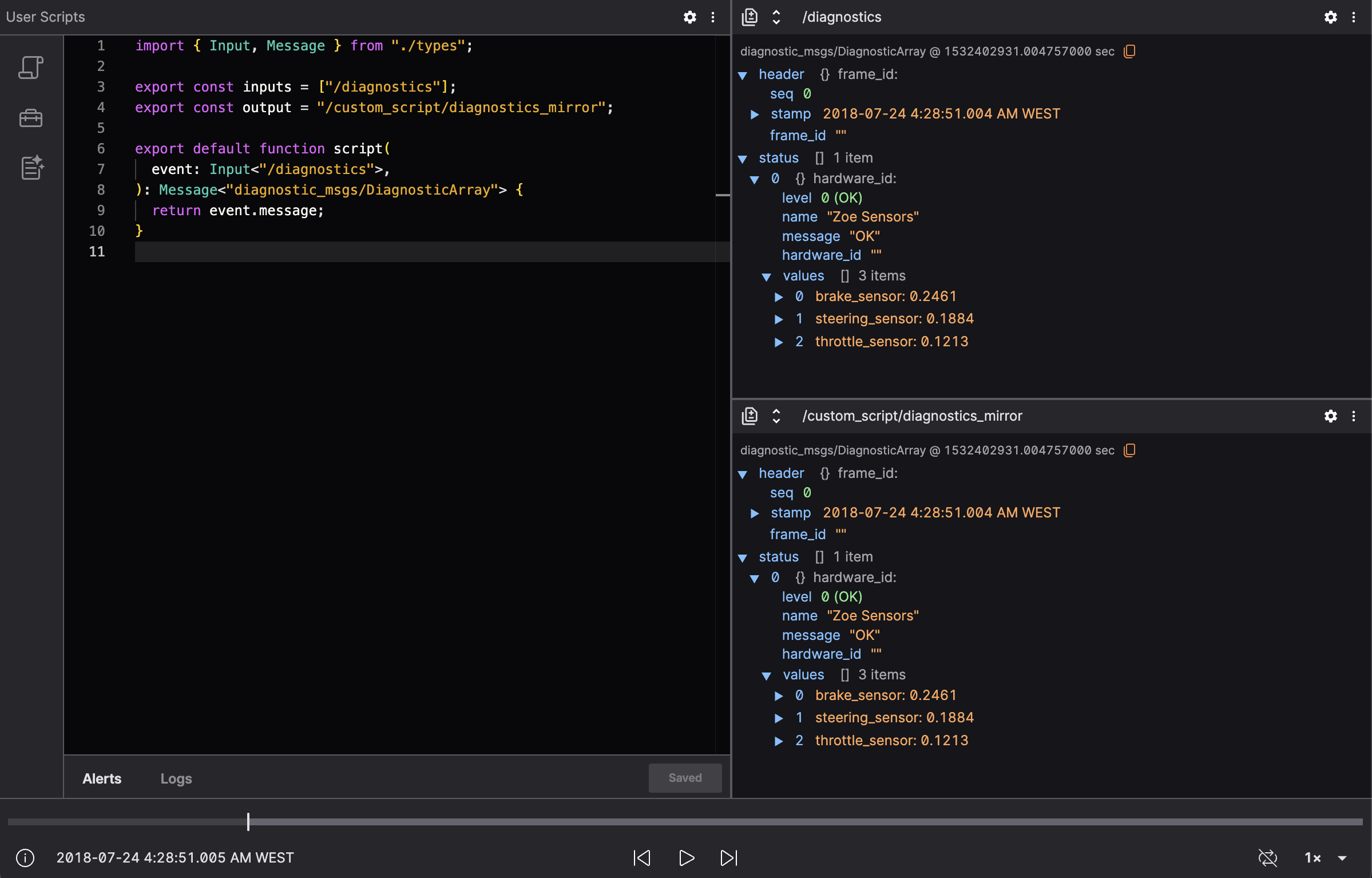The image size is (1372, 878).
Task: Expand brake_sensor entry in diagnostics_mirror panel
Action: (x=779, y=696)
